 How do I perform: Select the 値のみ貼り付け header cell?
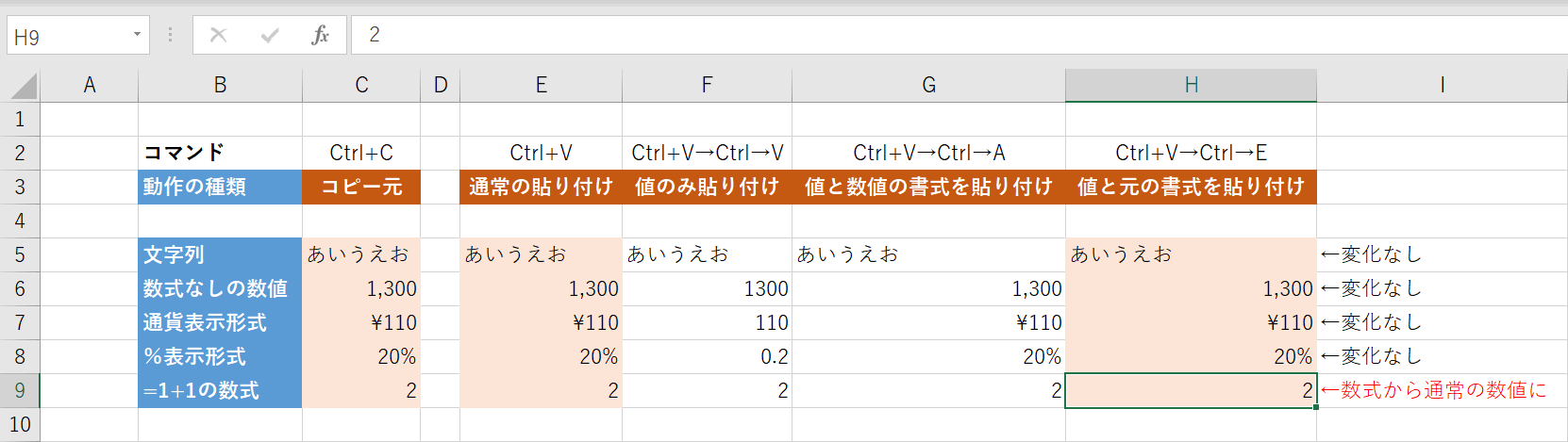[x=707, y=187]
